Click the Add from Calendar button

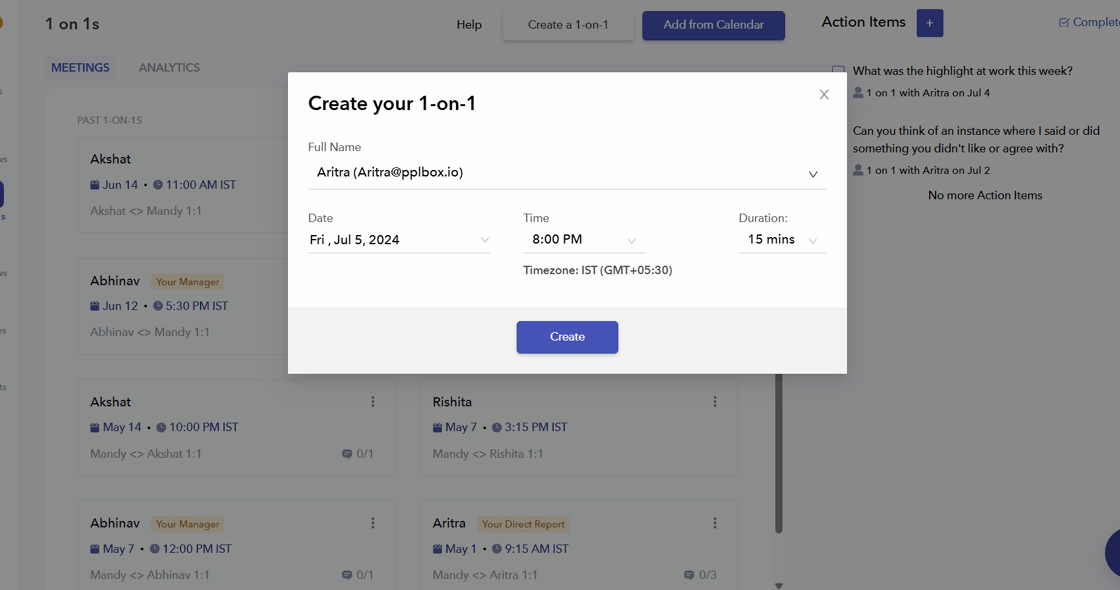713,25
